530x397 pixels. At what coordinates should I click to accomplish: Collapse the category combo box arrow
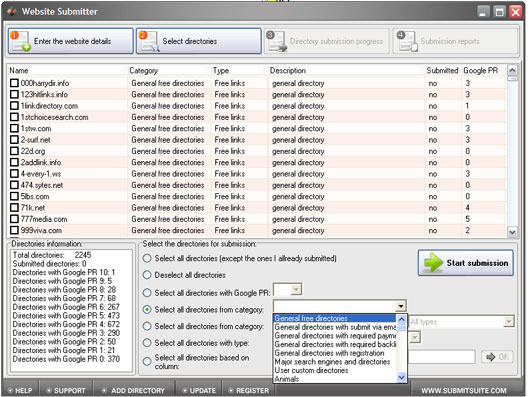tap(401, 306)
